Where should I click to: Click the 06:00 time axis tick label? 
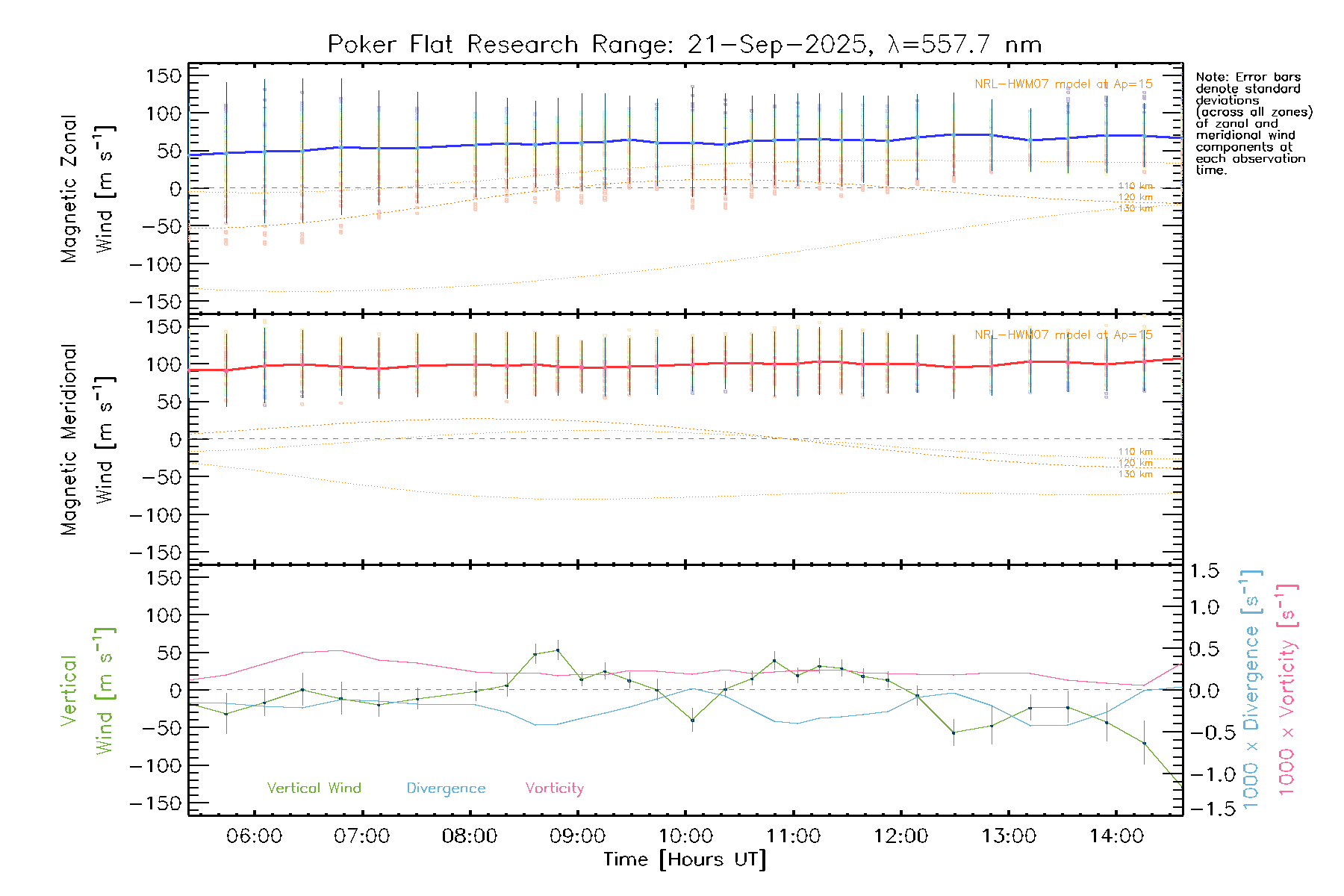[254, 836]
